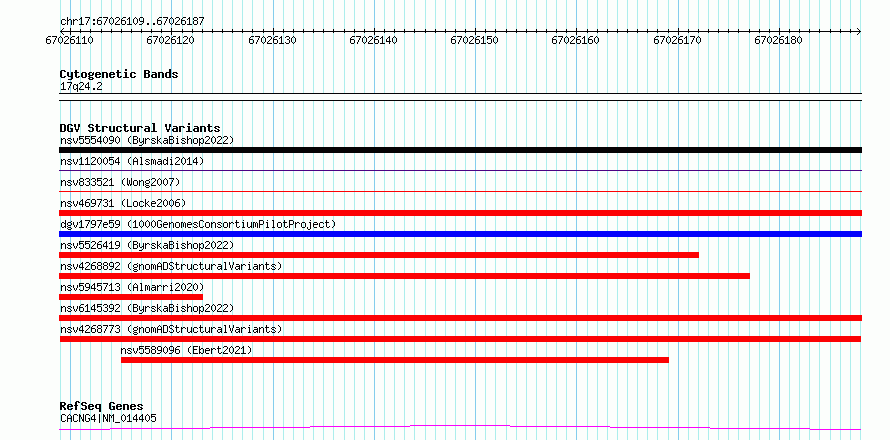The image size is (890, 440).
Task: Click ruler position 67026170
Action: [x=677, y=40]
